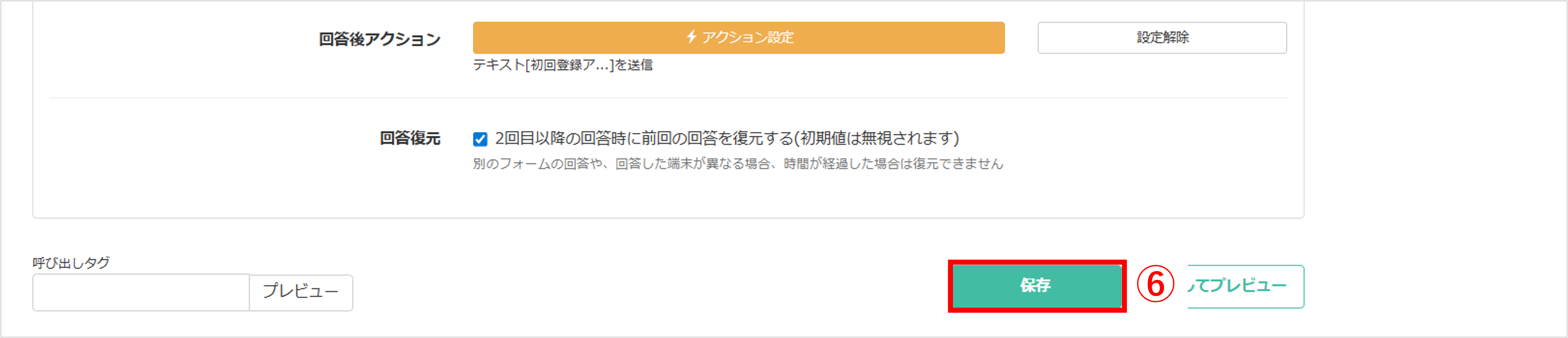Click the アクション設定 text inside the orange bar

coord(747,37)
